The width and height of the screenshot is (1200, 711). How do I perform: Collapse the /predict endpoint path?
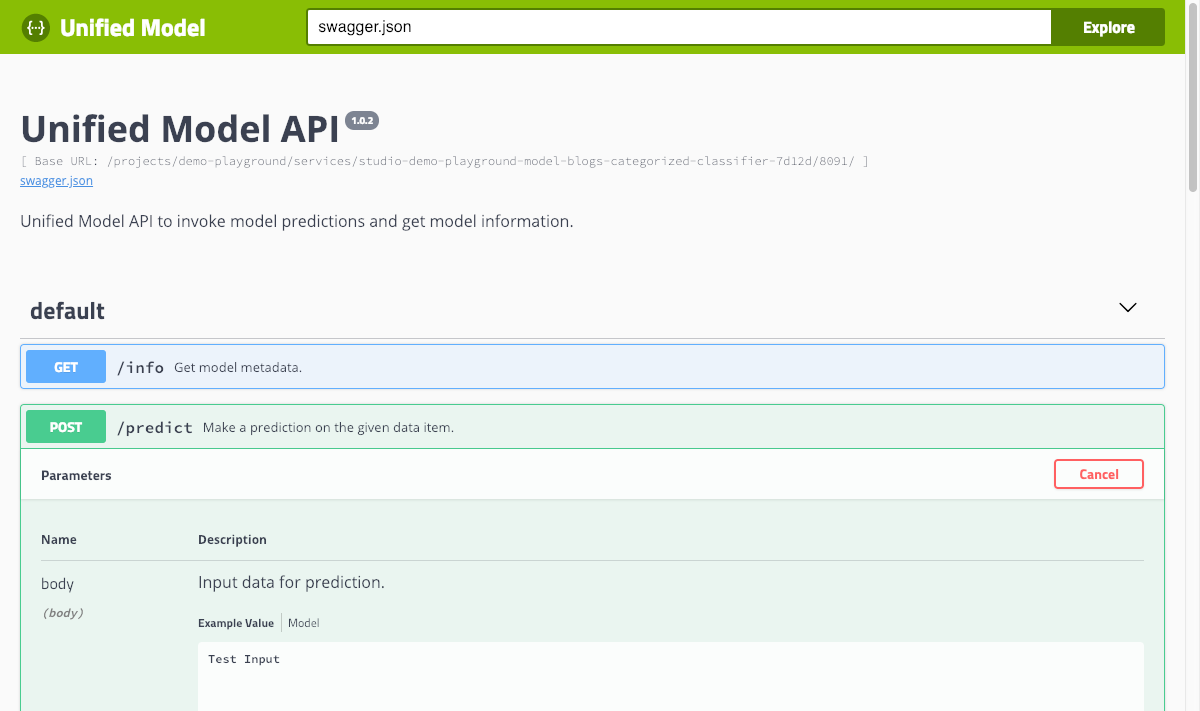pyautogui.click(x=154, y=427)
